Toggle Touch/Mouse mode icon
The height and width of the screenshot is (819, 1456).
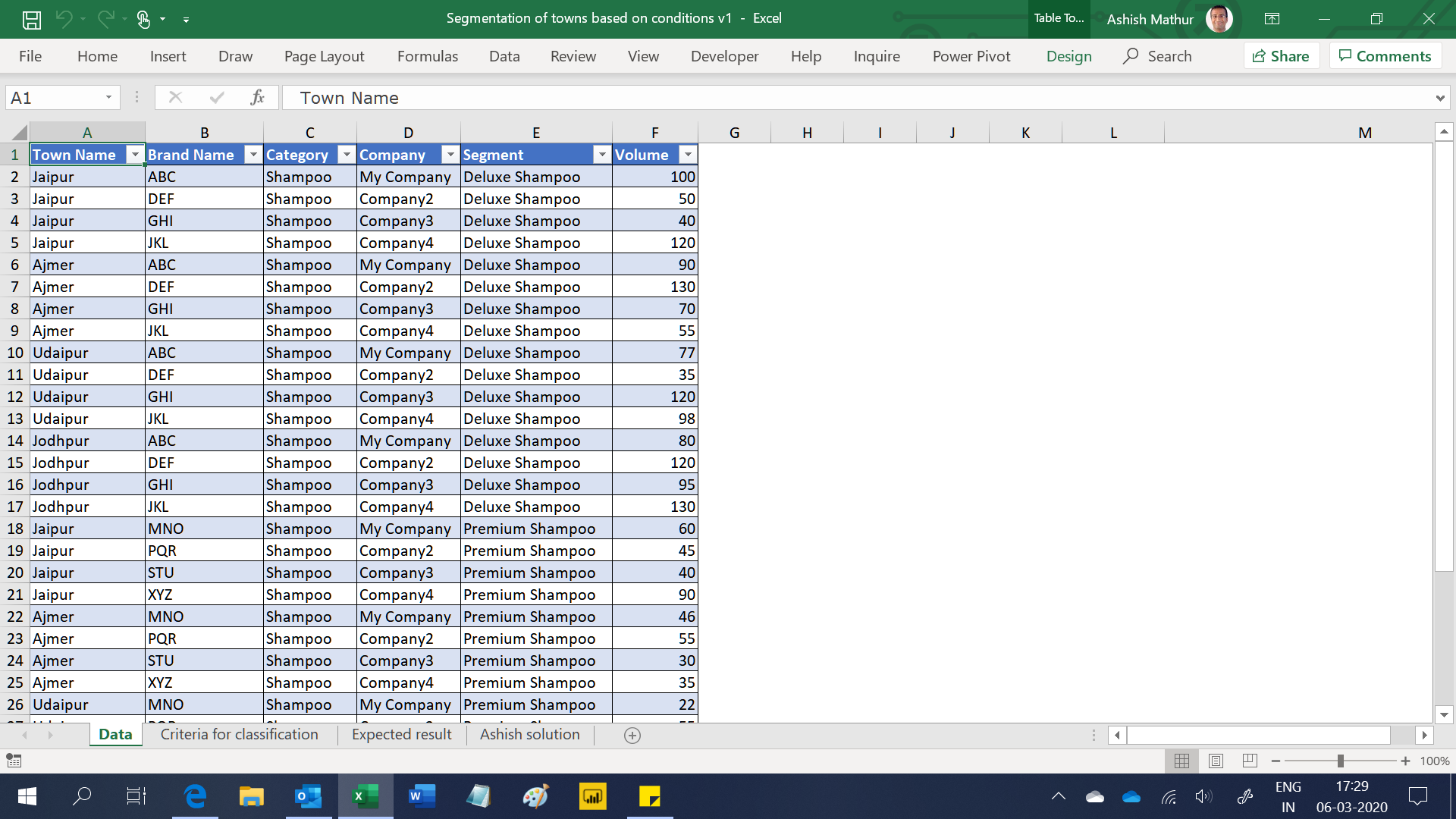coord(144,19)
